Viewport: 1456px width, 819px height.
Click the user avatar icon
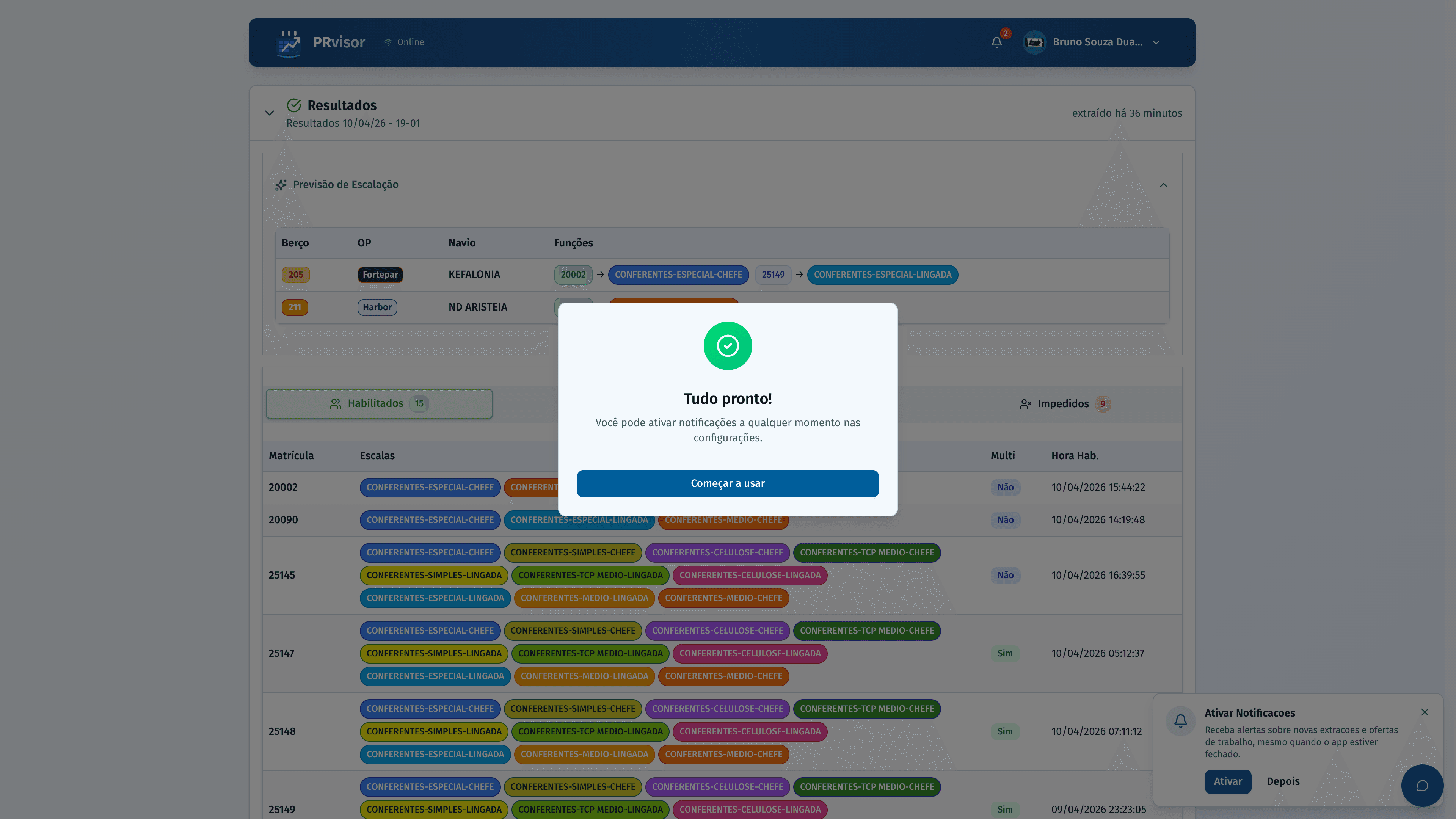click(1034, 42)
